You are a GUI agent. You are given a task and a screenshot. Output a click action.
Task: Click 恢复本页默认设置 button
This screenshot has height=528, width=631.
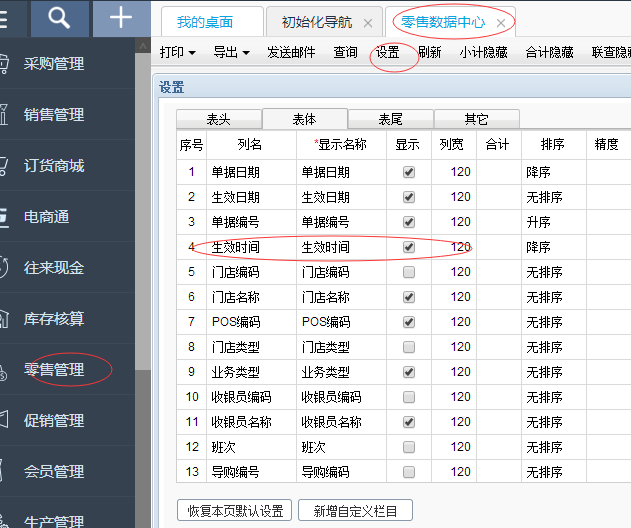point(237,511)
